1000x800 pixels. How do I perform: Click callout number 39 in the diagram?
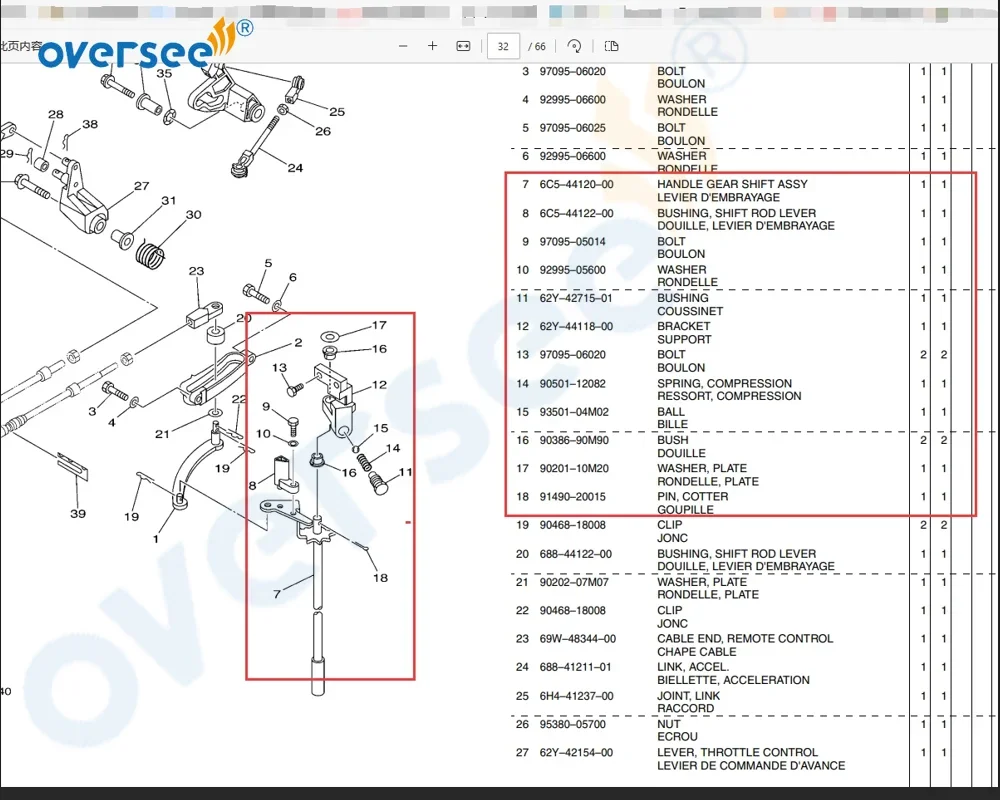(x=78, y=514)
